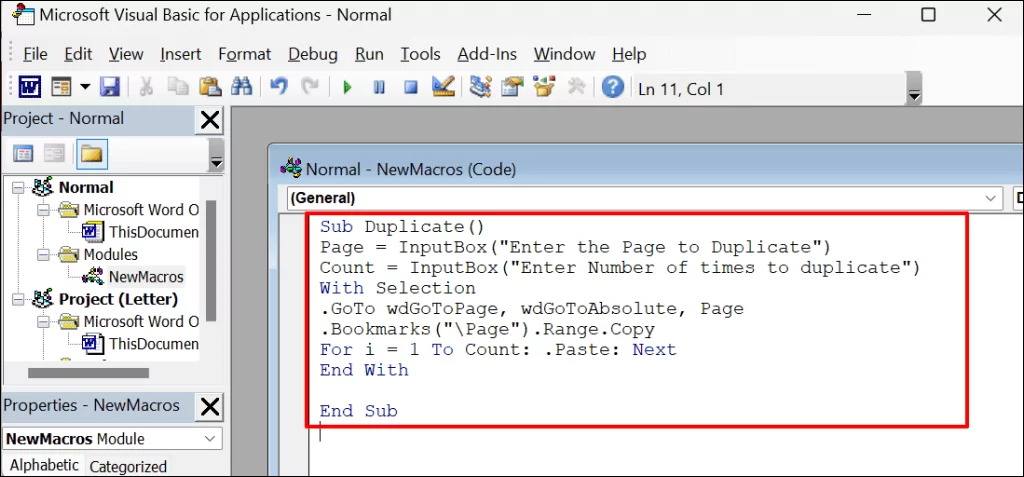Screen dimensions: 1024x477
Task: Open Find with the binoculars icon
Action: click(242, 87)
